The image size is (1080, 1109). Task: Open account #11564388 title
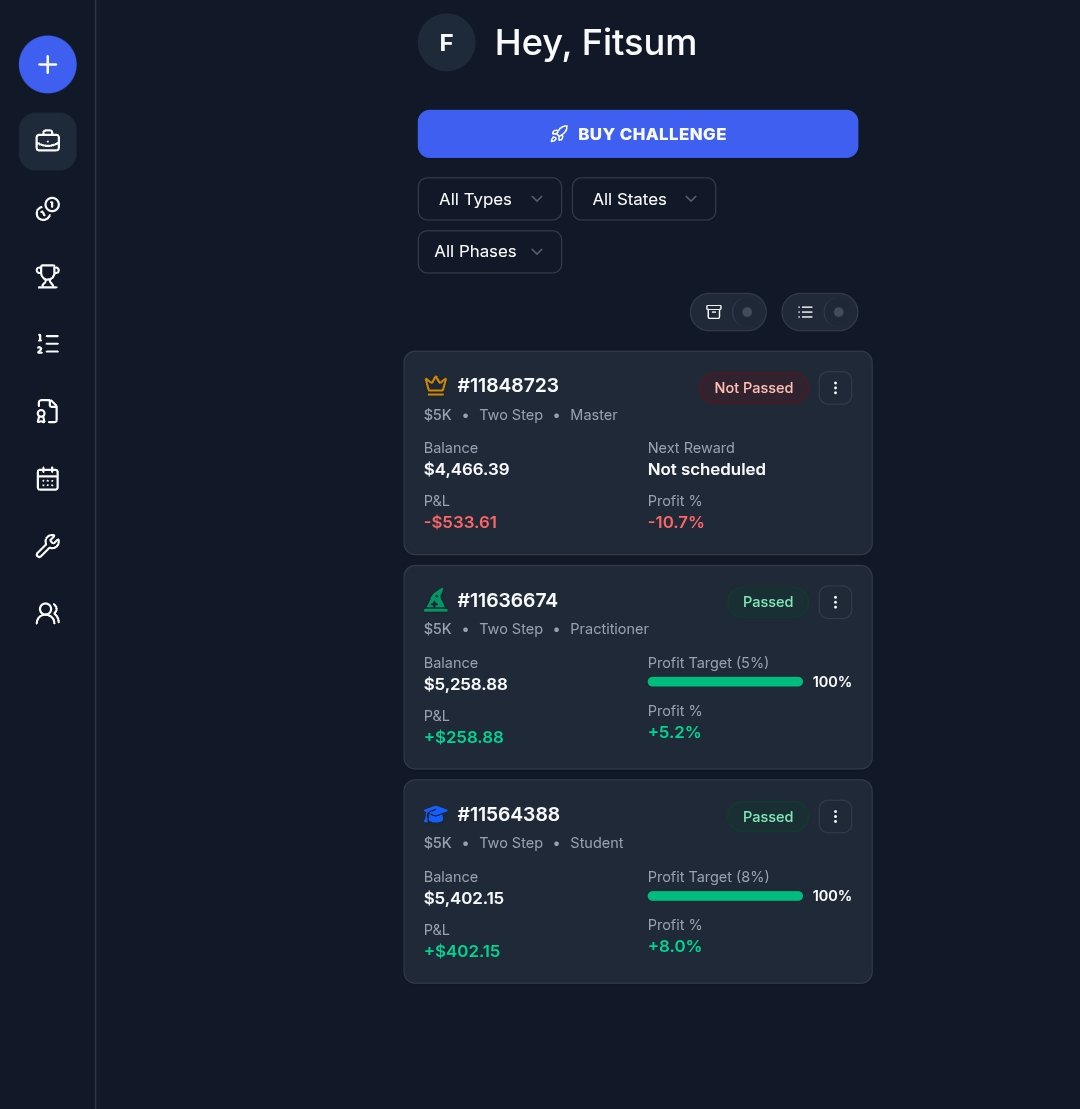click(x=509, y=815)
